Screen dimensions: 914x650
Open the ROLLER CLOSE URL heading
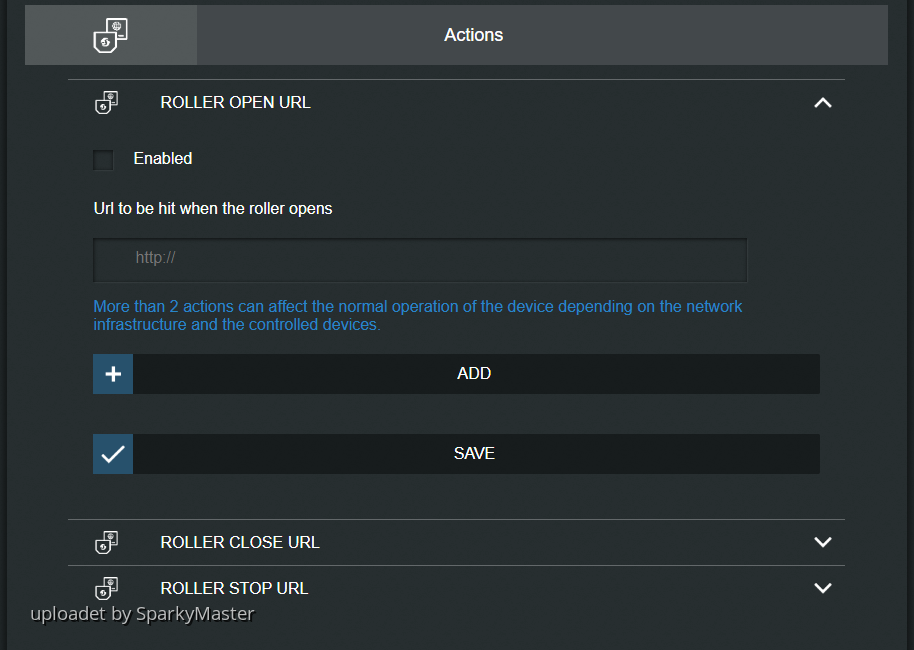tap(240, 542)
